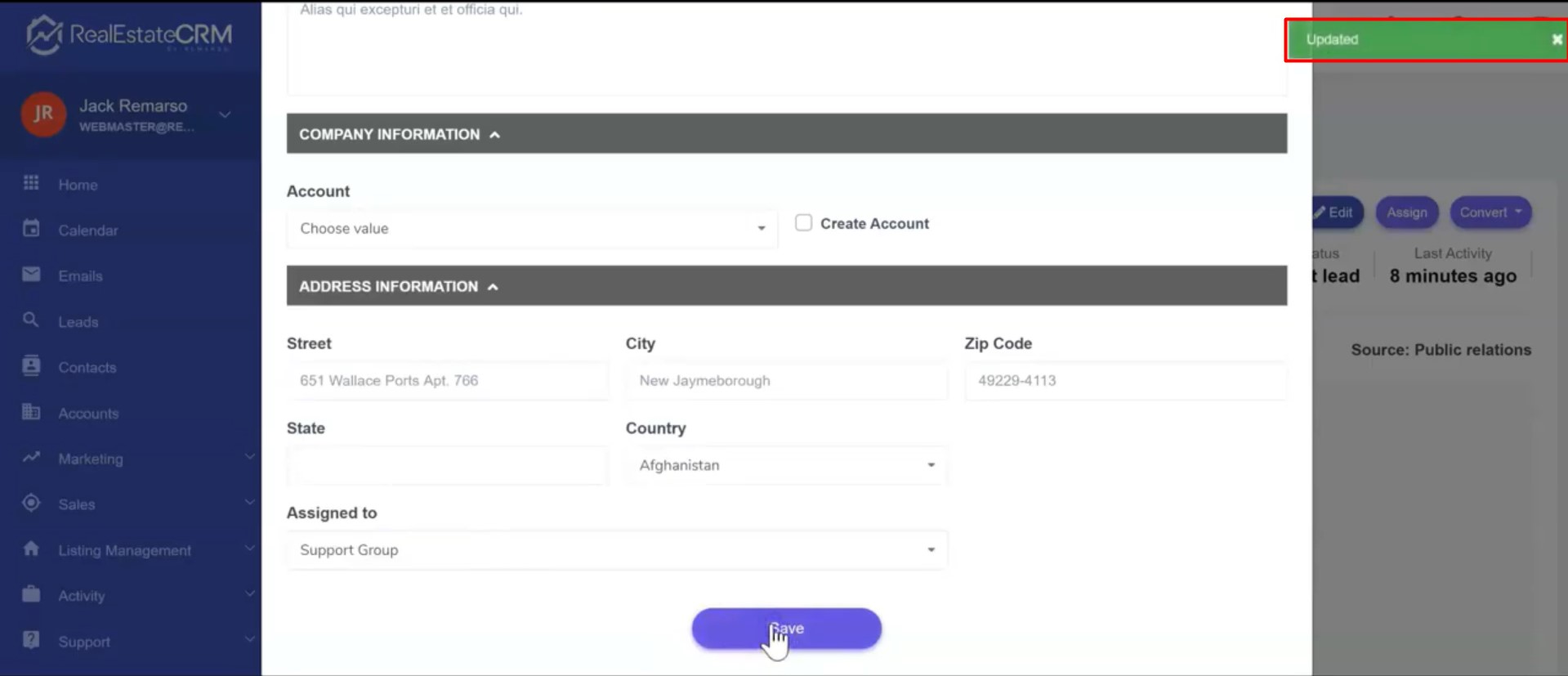
Task: Open the Account Choose value dropdown
Action: [x=531, y=229]
